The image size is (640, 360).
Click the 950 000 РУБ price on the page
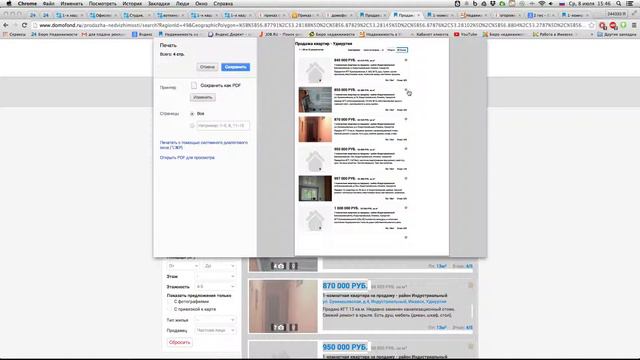[x=345, y=347]
